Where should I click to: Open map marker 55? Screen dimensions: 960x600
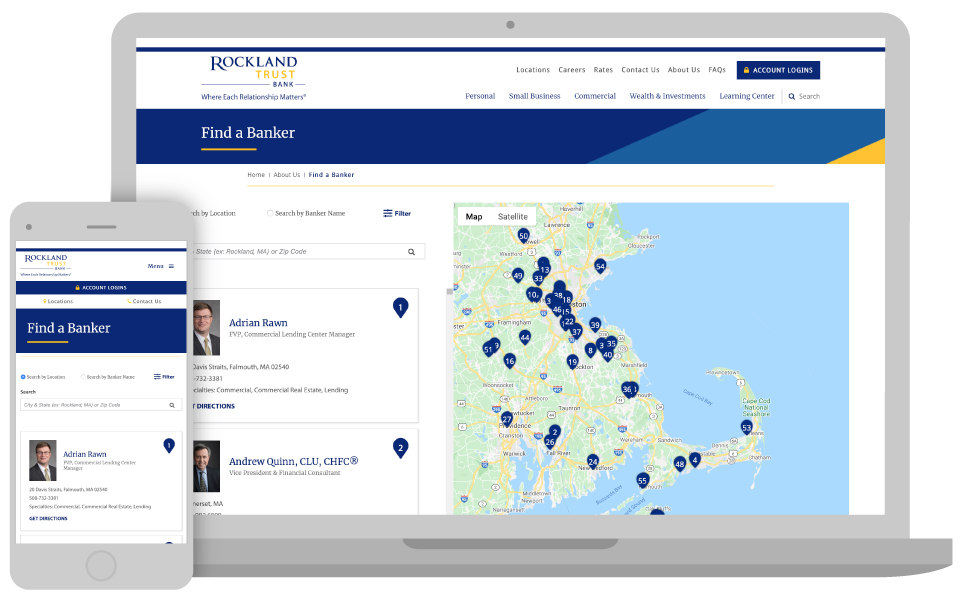(x=642, y=481)
